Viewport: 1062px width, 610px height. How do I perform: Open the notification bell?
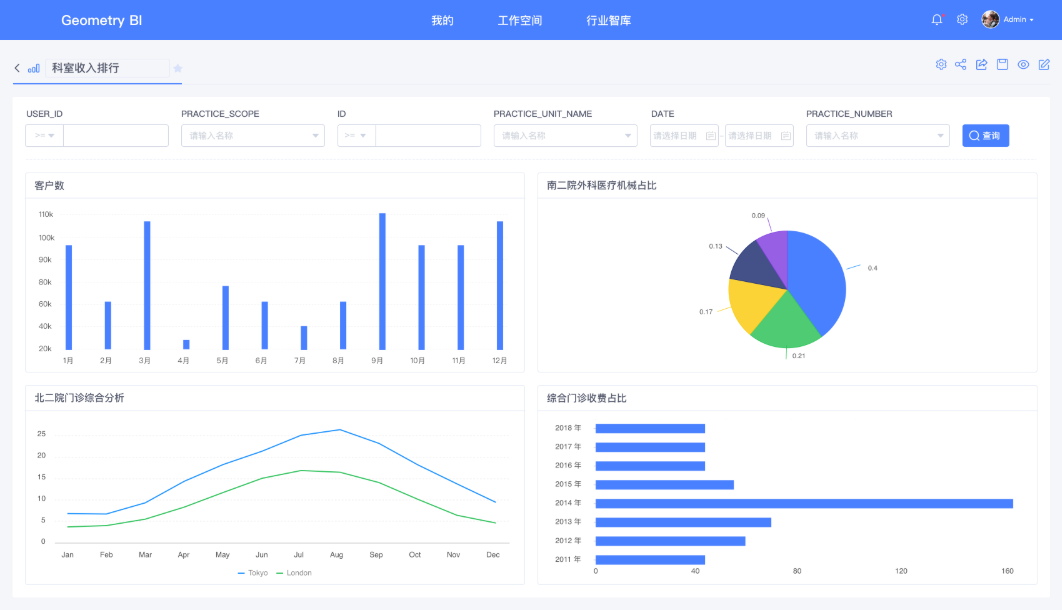tap(937, 20)
